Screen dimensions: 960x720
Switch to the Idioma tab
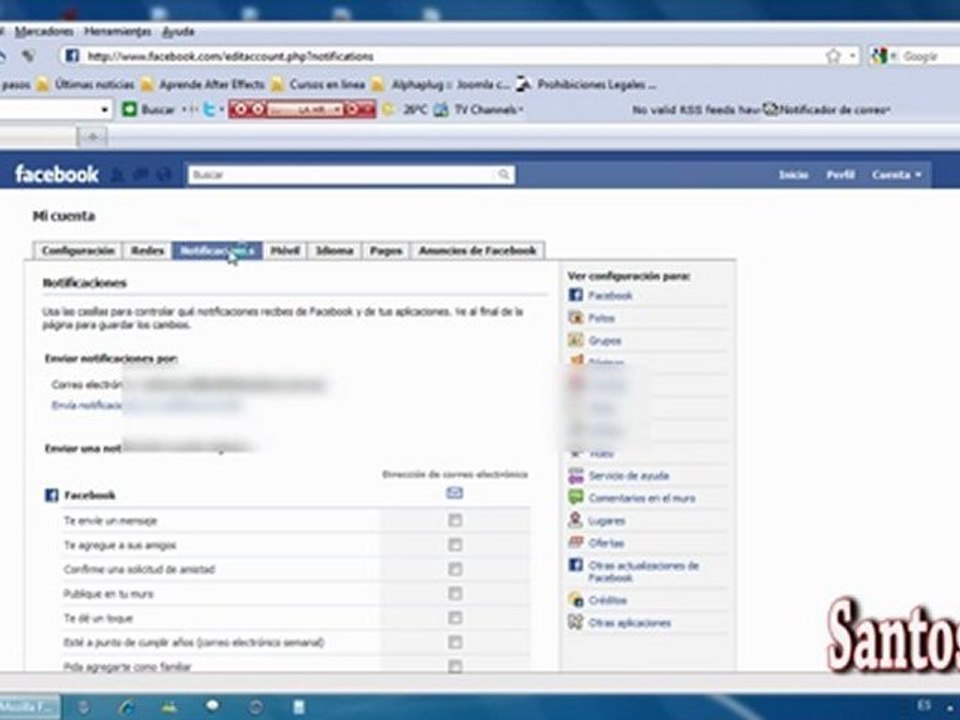(x=334, y=250)
